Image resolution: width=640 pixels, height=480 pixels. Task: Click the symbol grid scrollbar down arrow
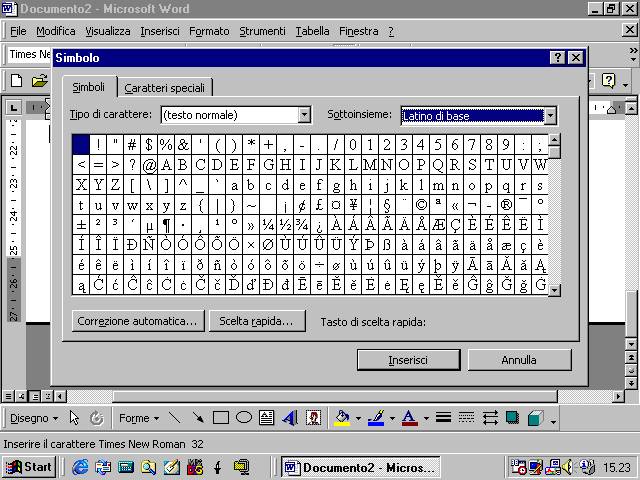(554, 290)
